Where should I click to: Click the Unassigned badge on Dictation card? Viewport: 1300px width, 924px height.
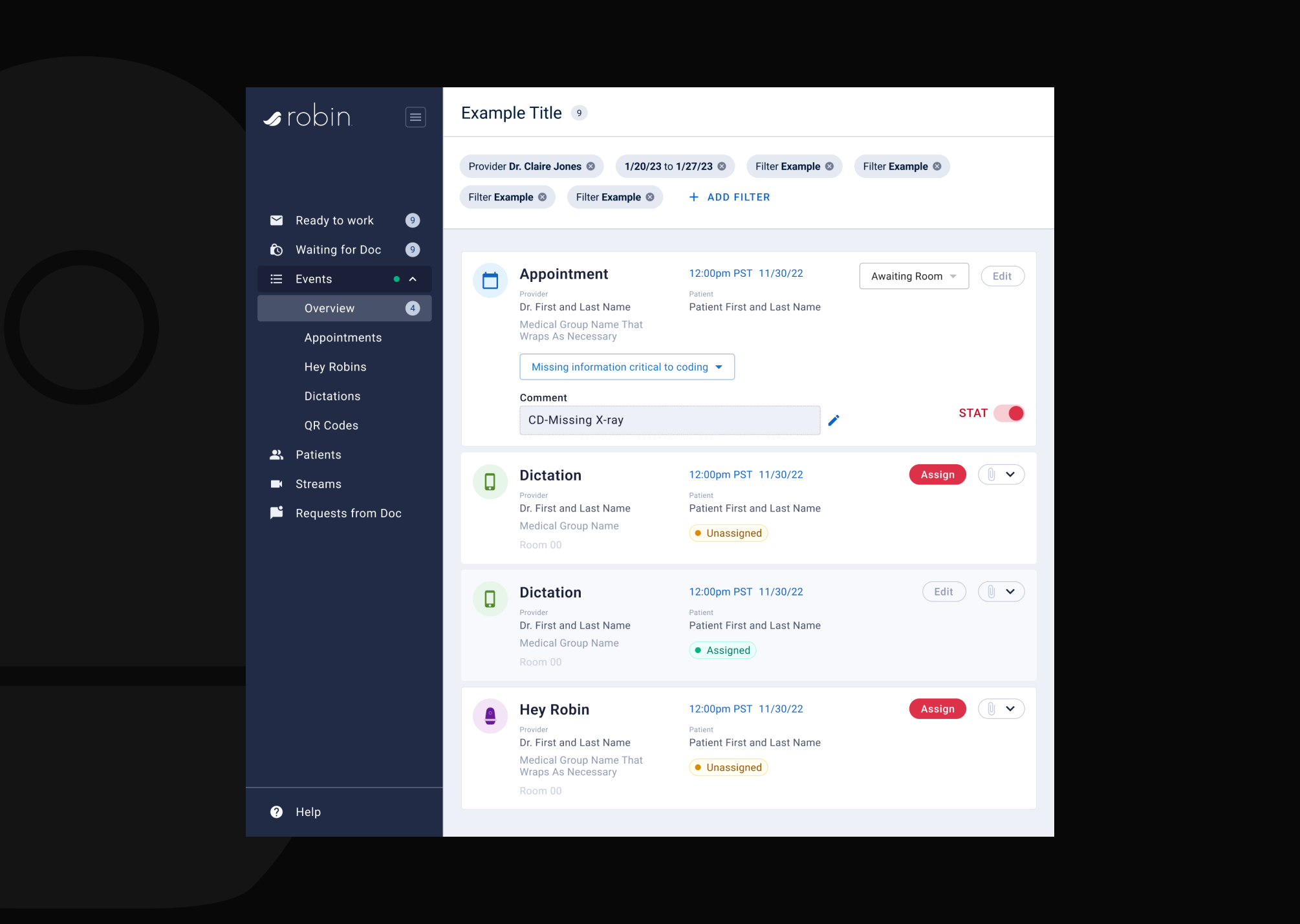728,533
